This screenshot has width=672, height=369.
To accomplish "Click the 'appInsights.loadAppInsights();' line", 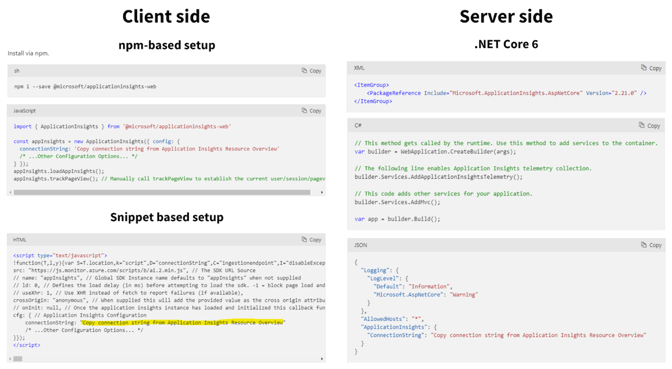I will (59, 171).
